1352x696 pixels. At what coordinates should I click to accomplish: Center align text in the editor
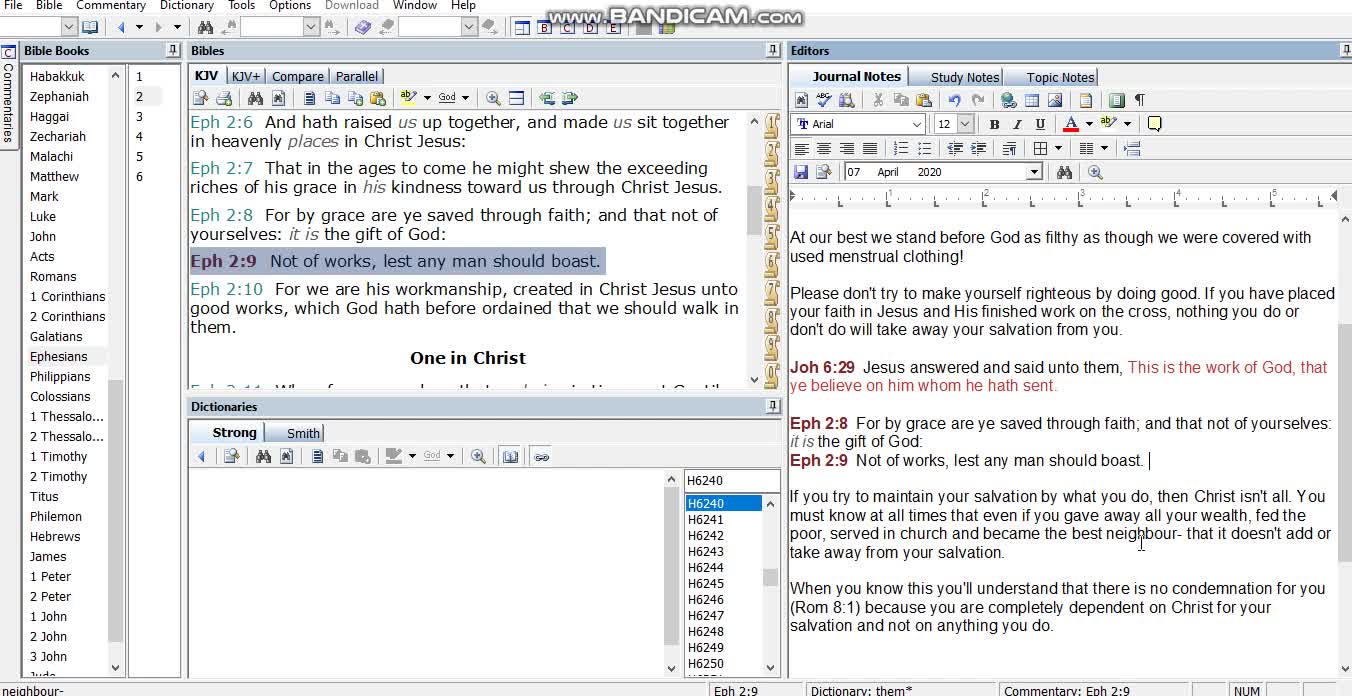(824, 148)
